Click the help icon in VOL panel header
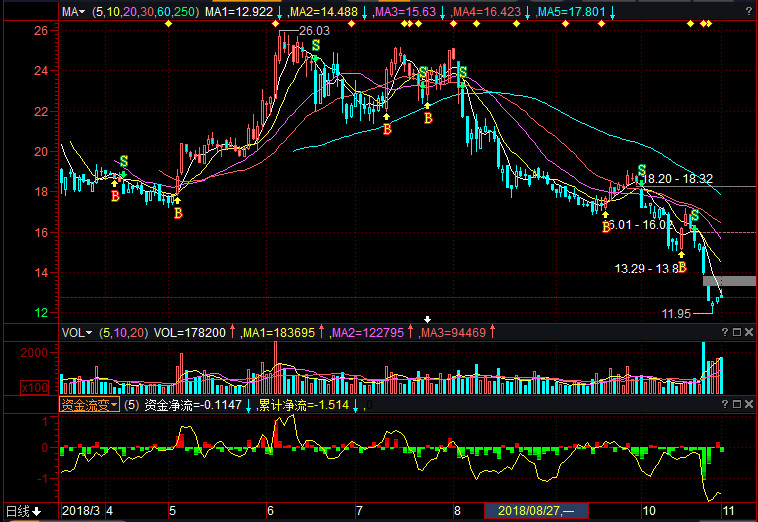Screen dimensions: 758x522 coord(722,332)
